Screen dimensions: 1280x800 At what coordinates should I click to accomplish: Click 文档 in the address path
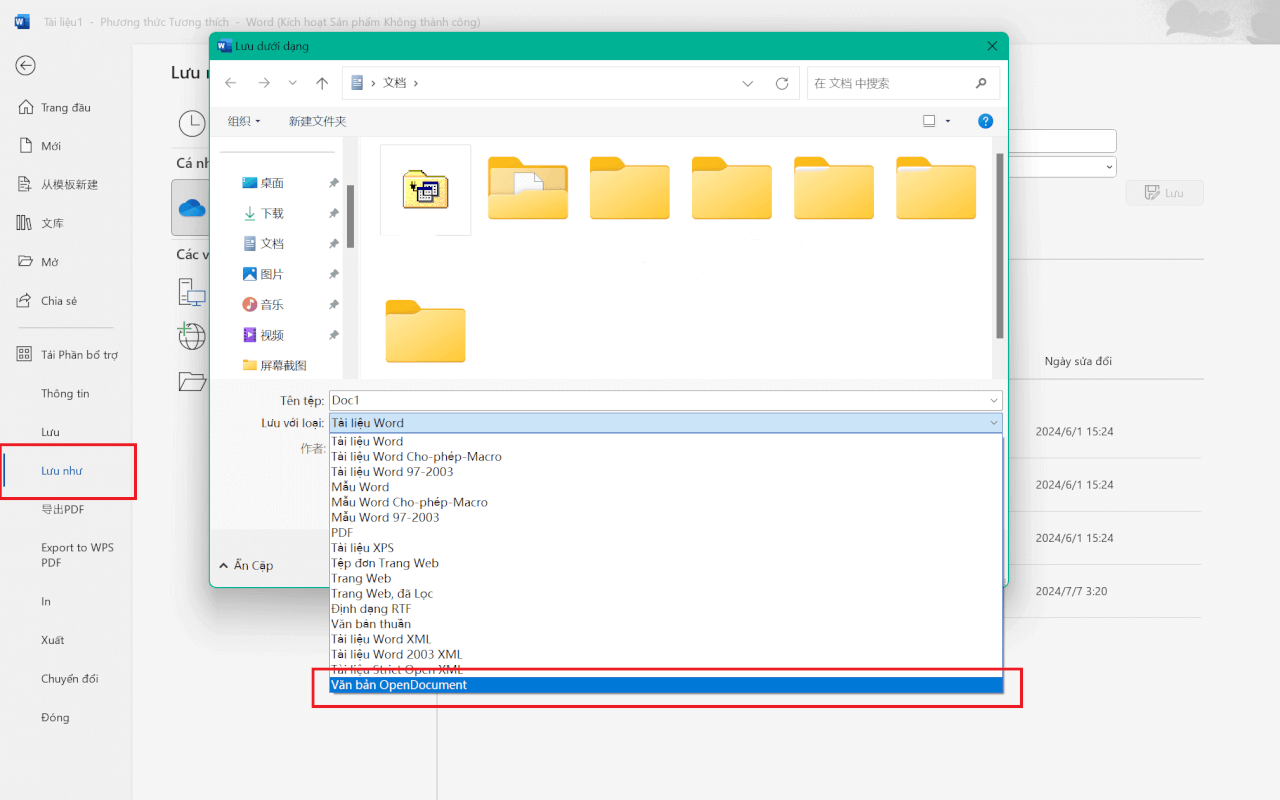(x=395, y=83)
